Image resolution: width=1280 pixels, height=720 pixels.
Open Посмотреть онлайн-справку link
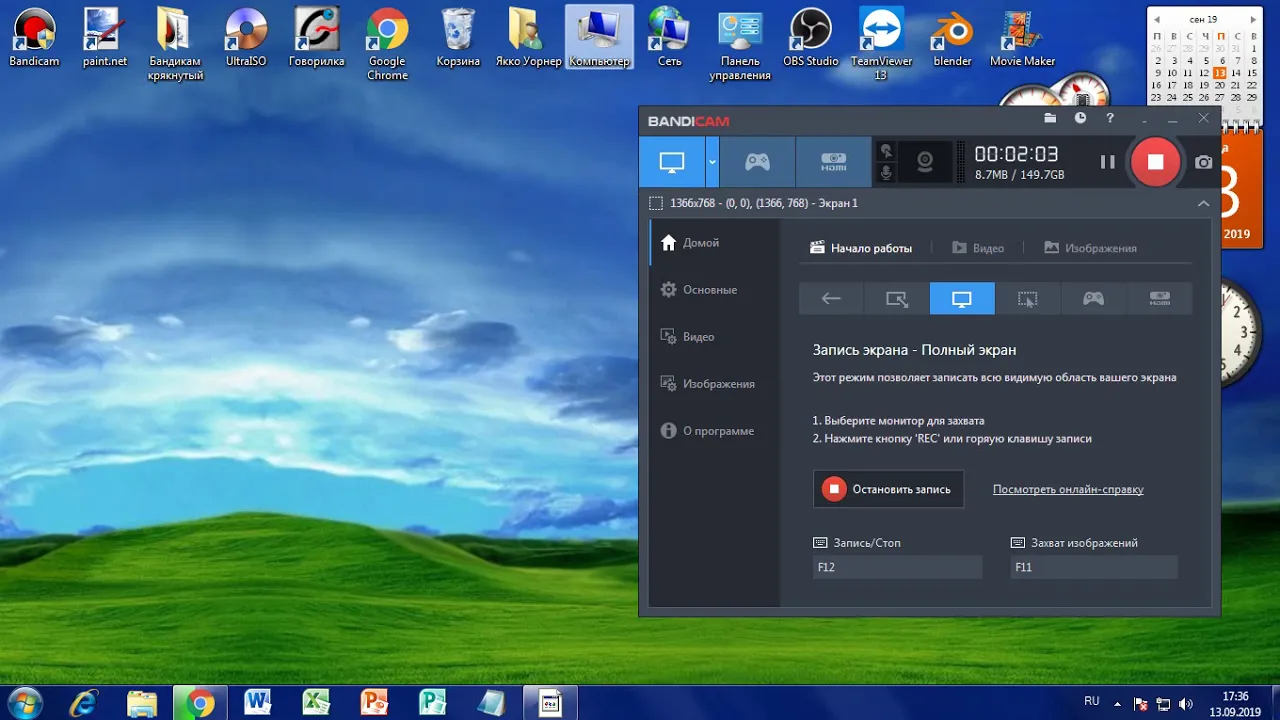pos(1068,490)
